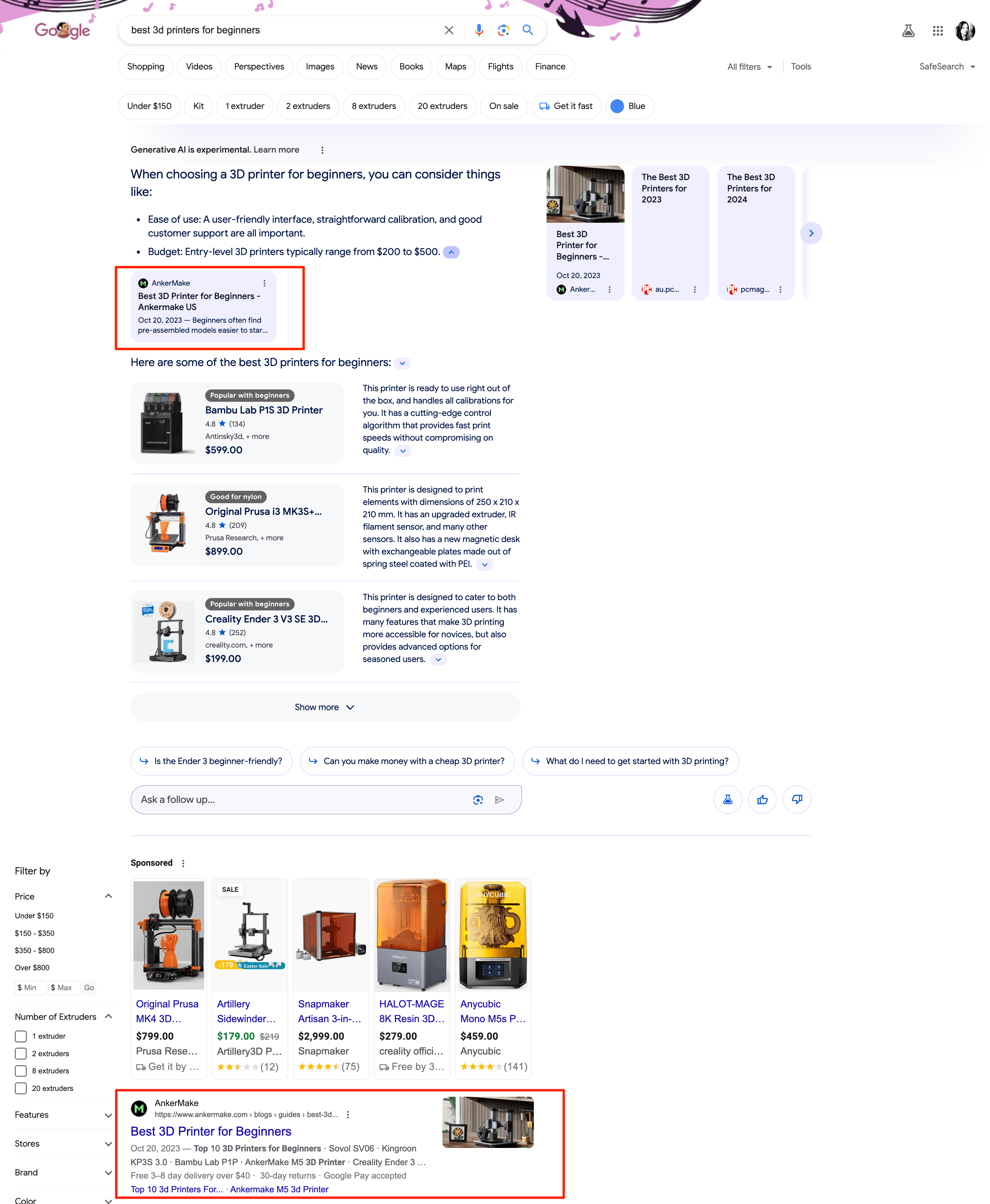Image resolution: width=990 pixels, height=1204 pixels.
Task: Click the $ Min price field
Action: 30,988
